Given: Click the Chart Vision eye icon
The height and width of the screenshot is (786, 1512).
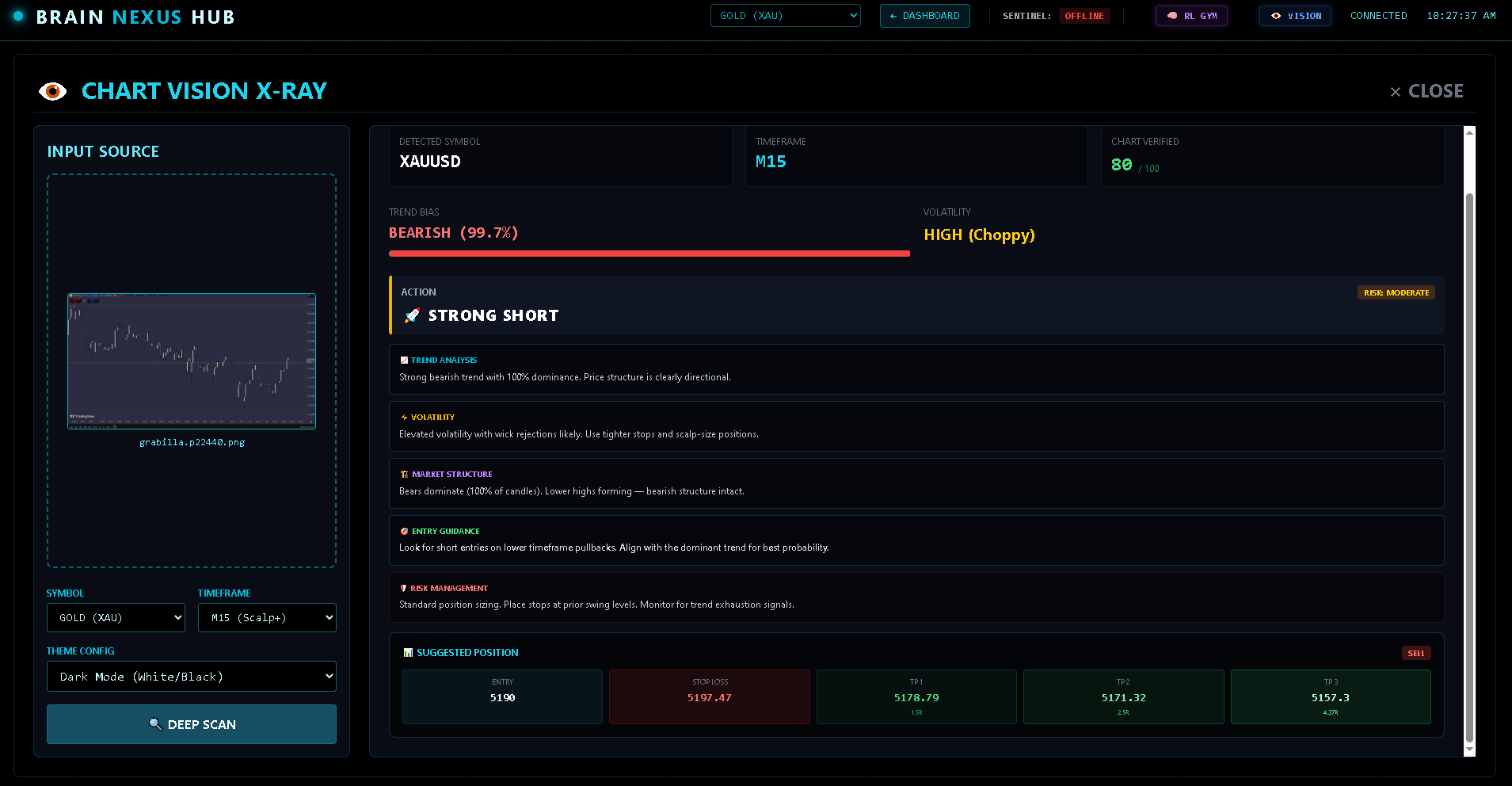Looking at the screenshot, I should point(53,92).
